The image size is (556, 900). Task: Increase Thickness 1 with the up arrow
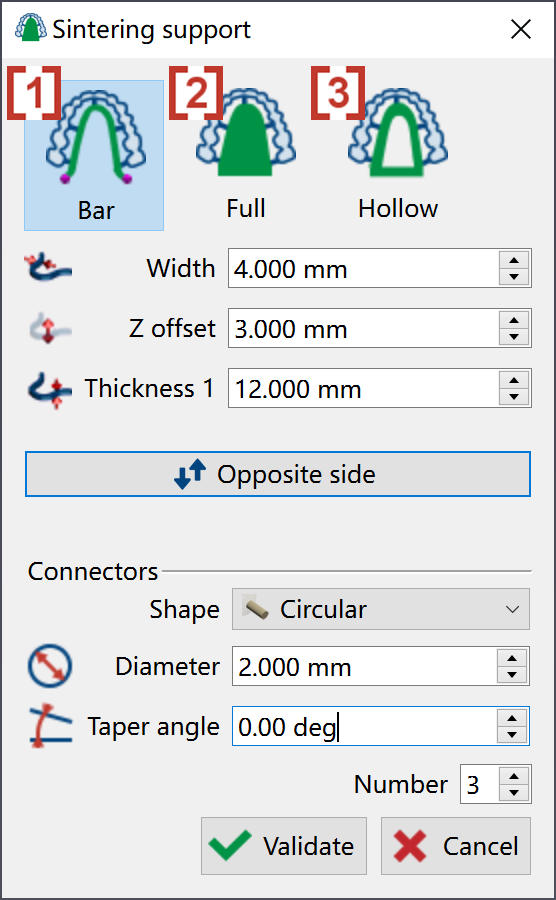click(514, 380)
